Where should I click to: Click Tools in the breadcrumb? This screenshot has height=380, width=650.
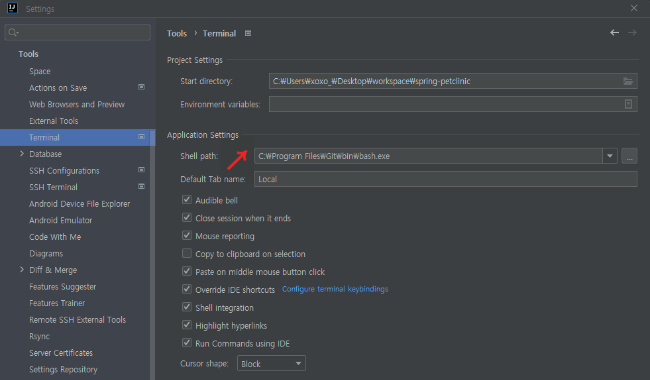(x=177, y=33)
